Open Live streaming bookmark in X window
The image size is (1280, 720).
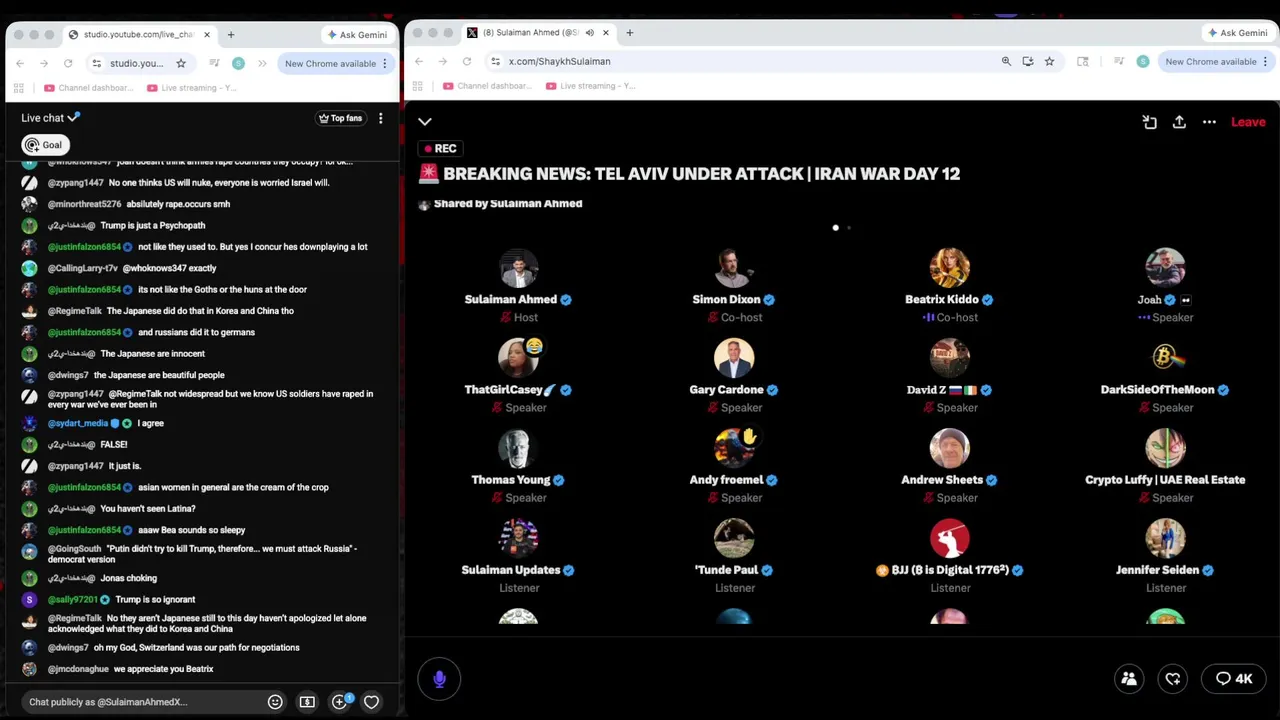(591, 86)
